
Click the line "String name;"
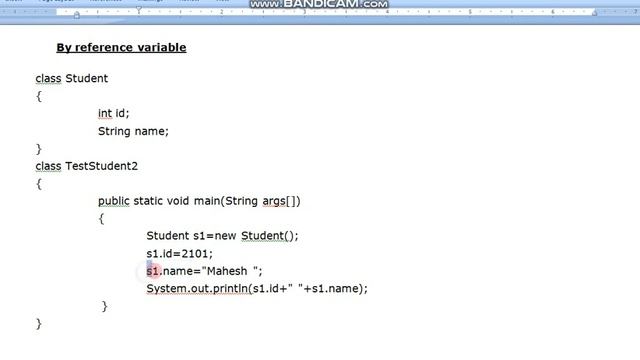(133, 131)
